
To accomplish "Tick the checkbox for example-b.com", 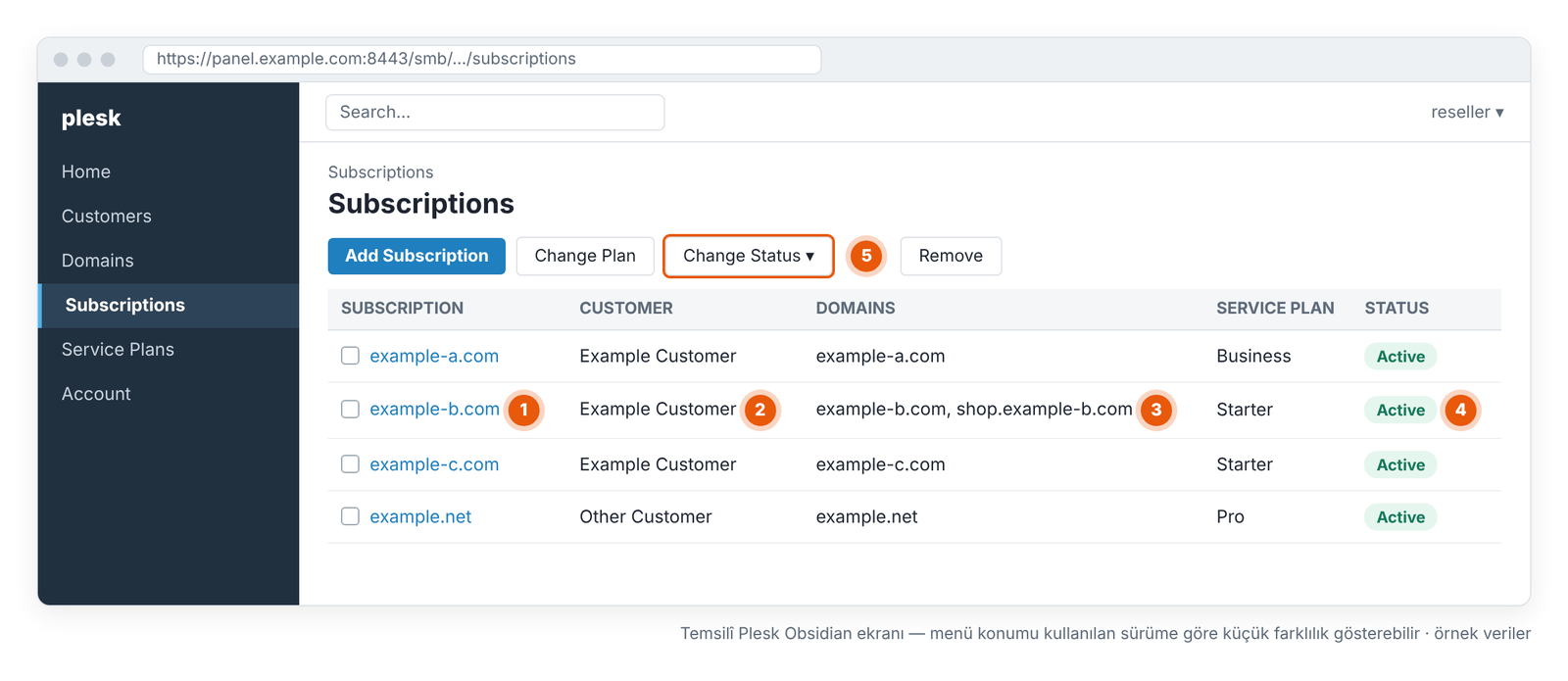I will coord(350,410).
